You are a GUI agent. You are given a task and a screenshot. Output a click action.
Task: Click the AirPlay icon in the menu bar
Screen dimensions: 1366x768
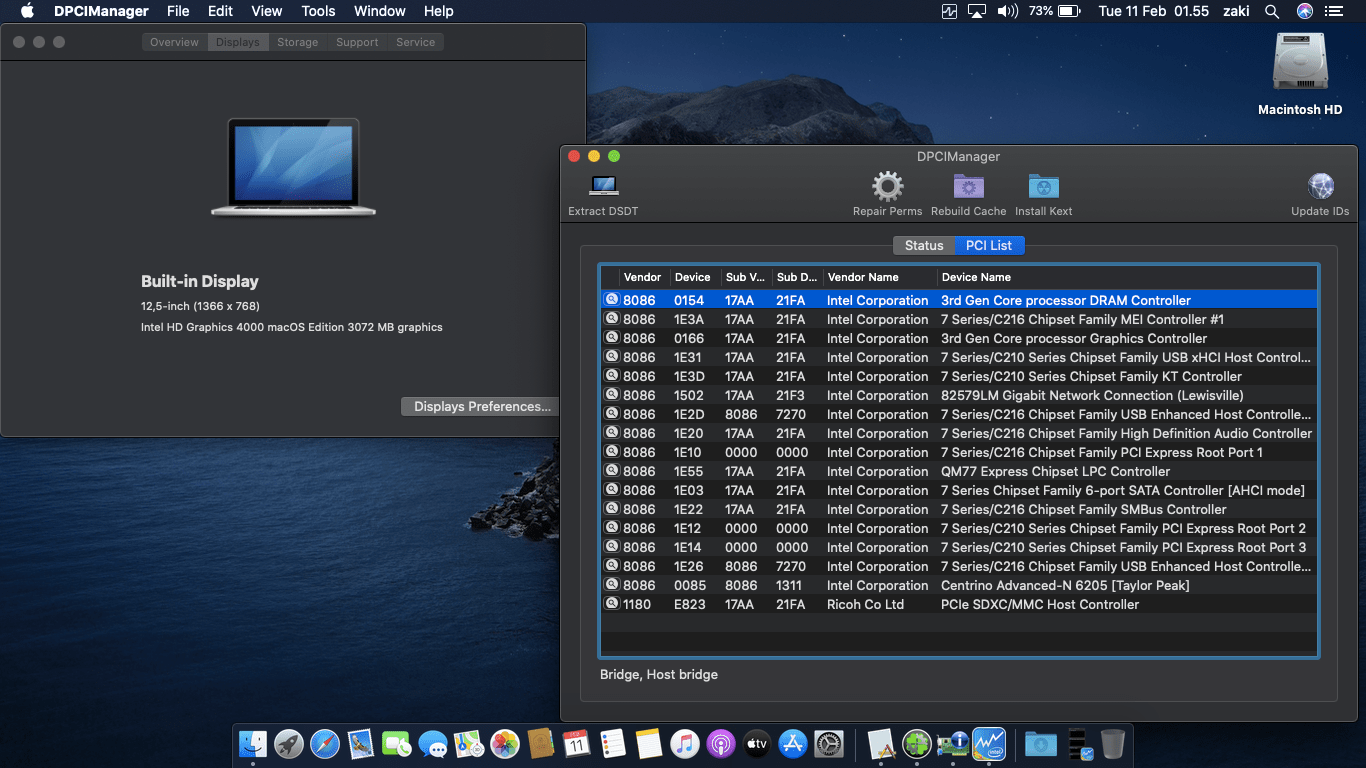tap(977, 12)
